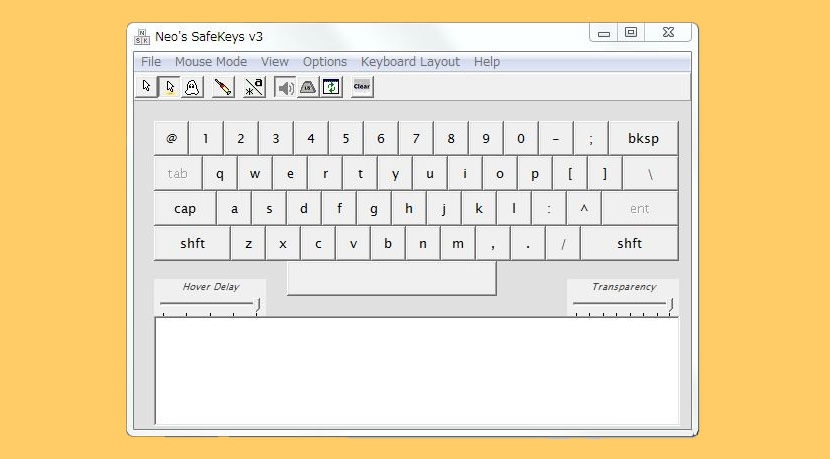The width and height of the screenshot is (830, 459).
Task: Toggle the cap key
Action: (x=185, y=209)
